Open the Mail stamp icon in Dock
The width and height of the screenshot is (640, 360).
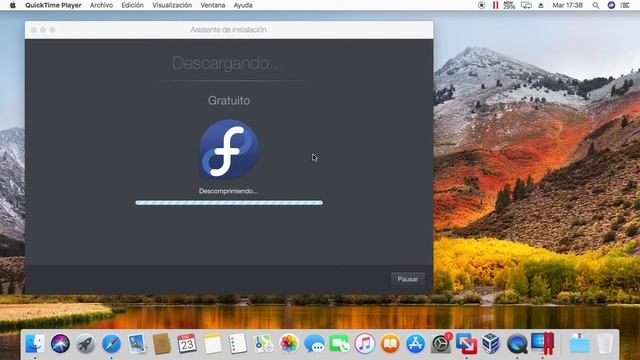click(x=136, y=343)
